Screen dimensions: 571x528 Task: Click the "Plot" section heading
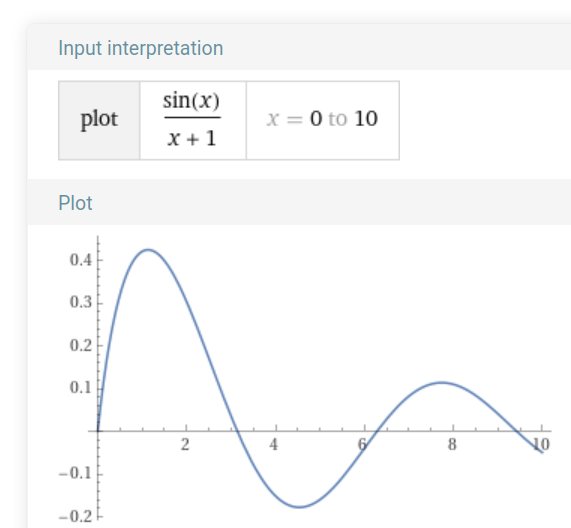click(x=75, y=203)
